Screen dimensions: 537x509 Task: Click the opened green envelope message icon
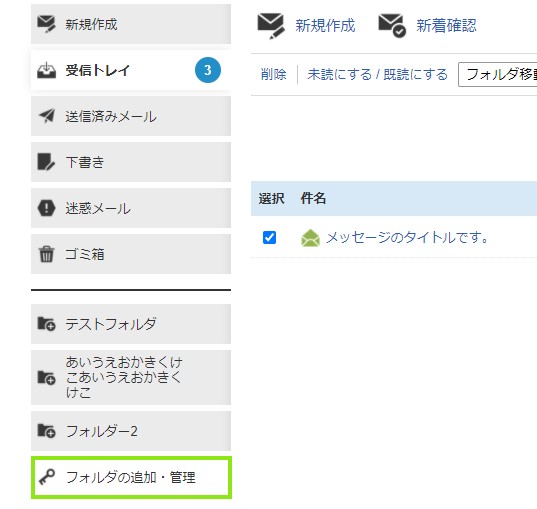310,238
